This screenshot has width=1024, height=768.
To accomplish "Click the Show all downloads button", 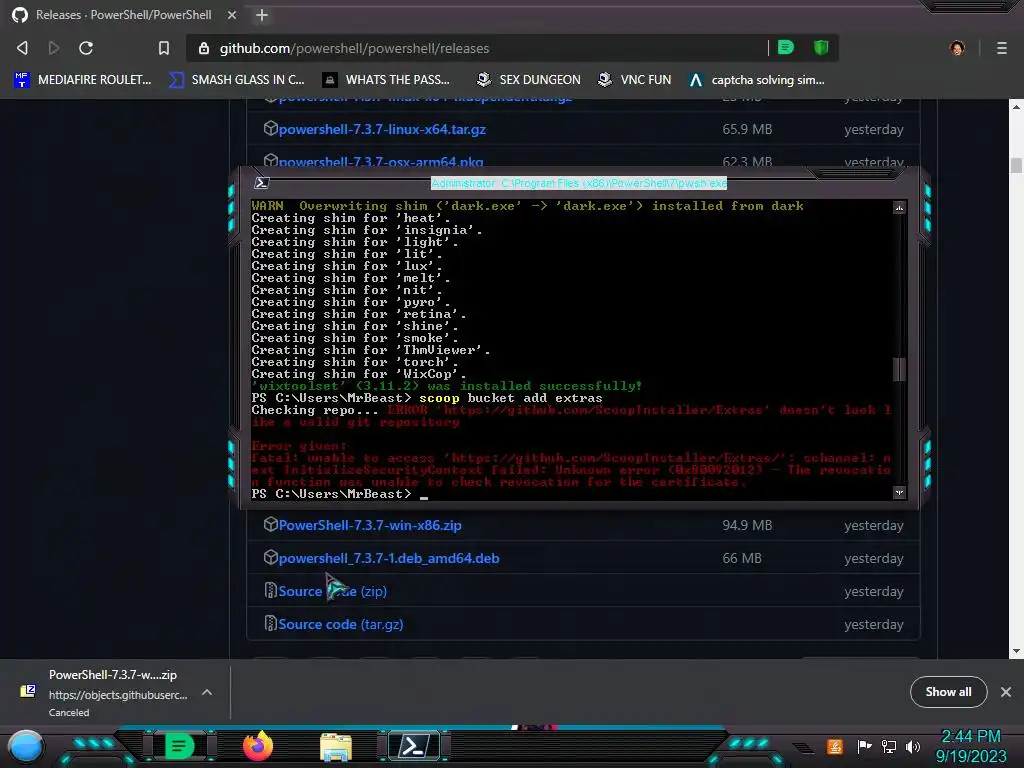I will (948, 692).
